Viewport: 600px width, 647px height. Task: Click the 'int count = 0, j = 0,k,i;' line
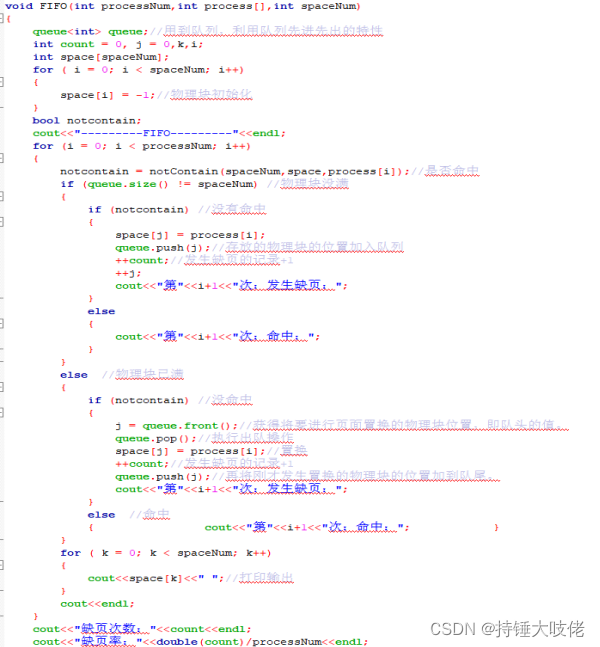(118, 45)
